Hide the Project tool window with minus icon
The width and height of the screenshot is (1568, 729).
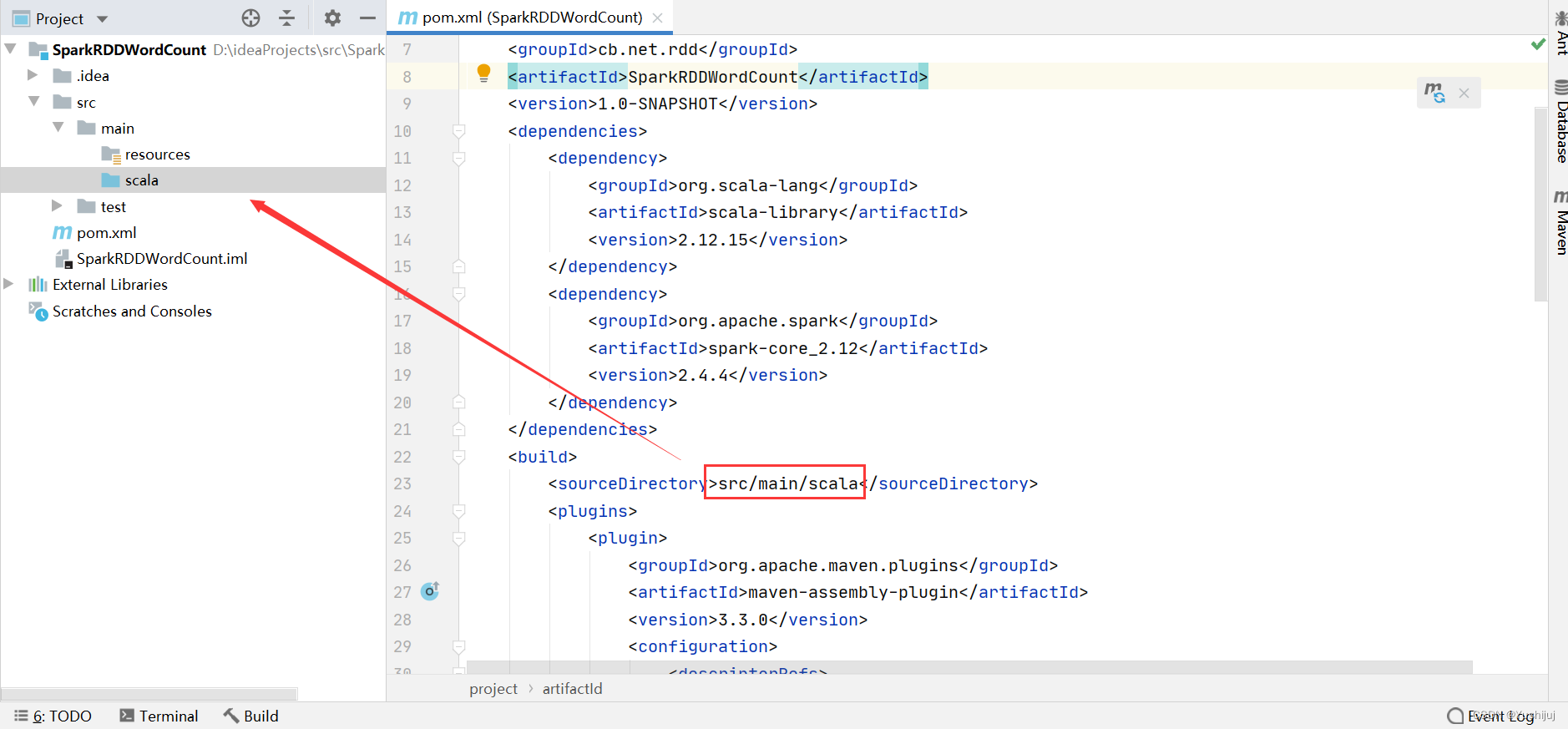coord(367,18)
